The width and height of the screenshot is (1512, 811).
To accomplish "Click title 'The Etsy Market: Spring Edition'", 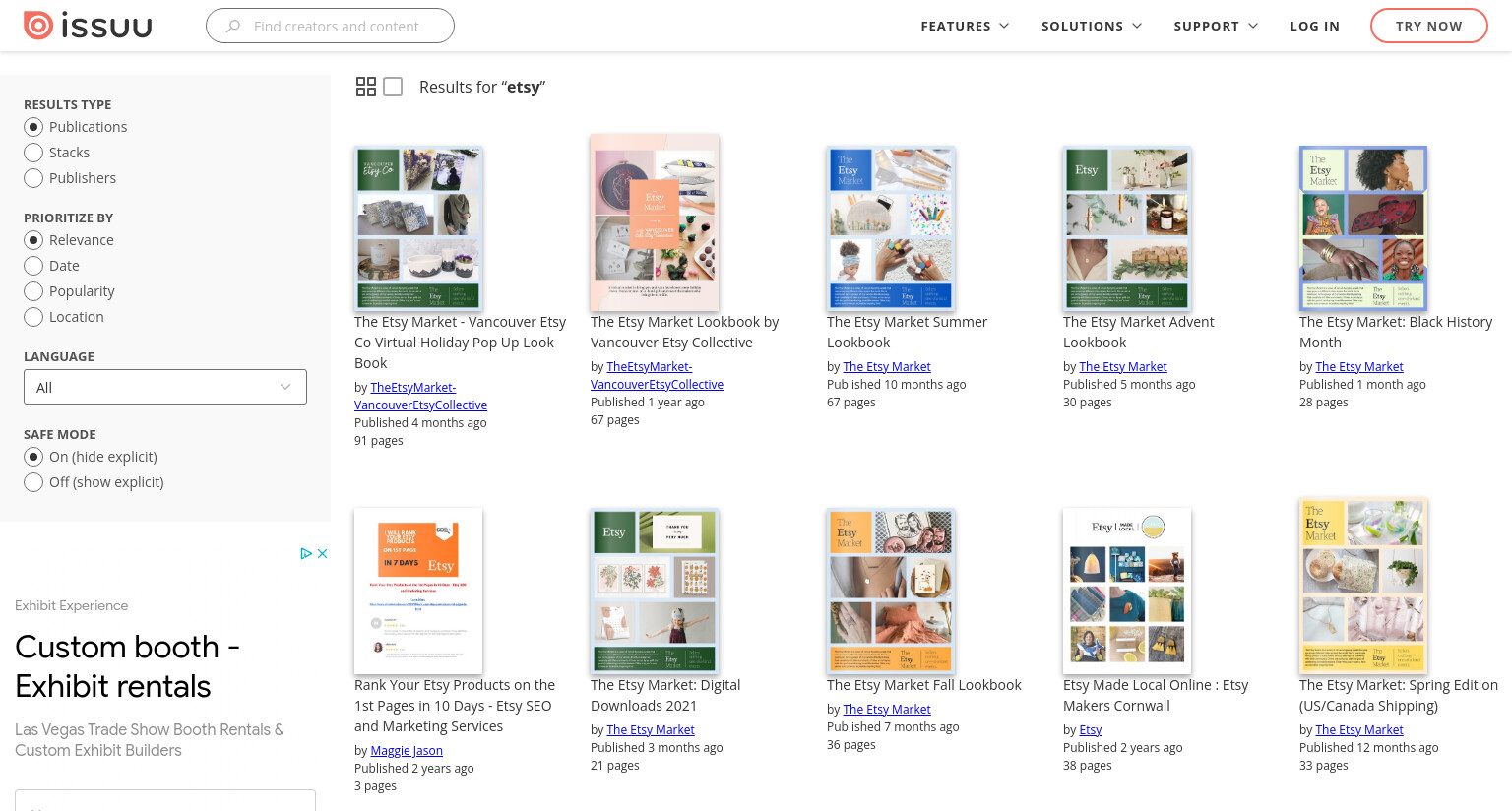I will pos(1399,696).
